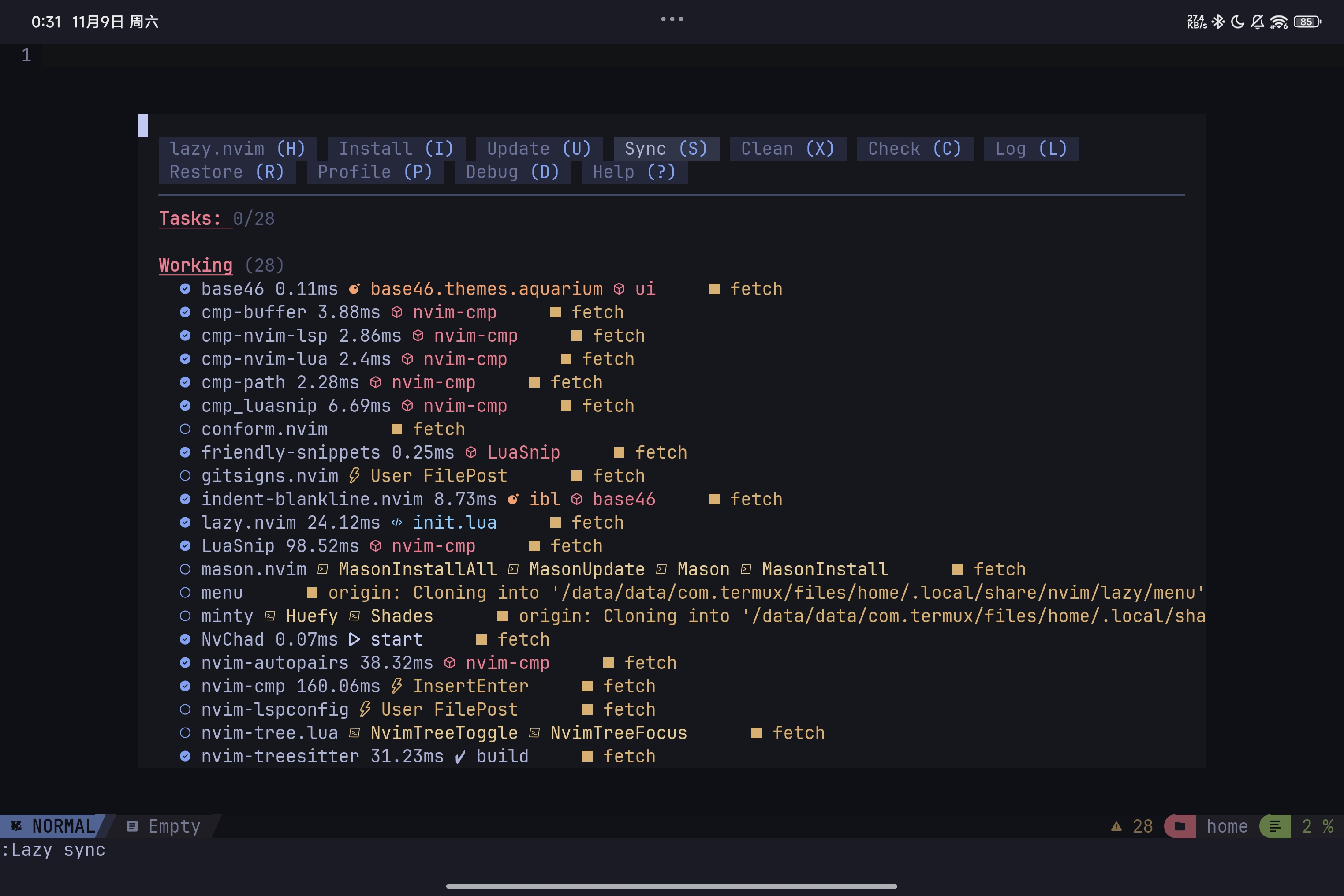Image resolution: width=1344 pixels, height=896 pixels.
Task: Click the loaded-status dot beside cmp-buffer
Action: pyautogui.click(x=185, y=313)
